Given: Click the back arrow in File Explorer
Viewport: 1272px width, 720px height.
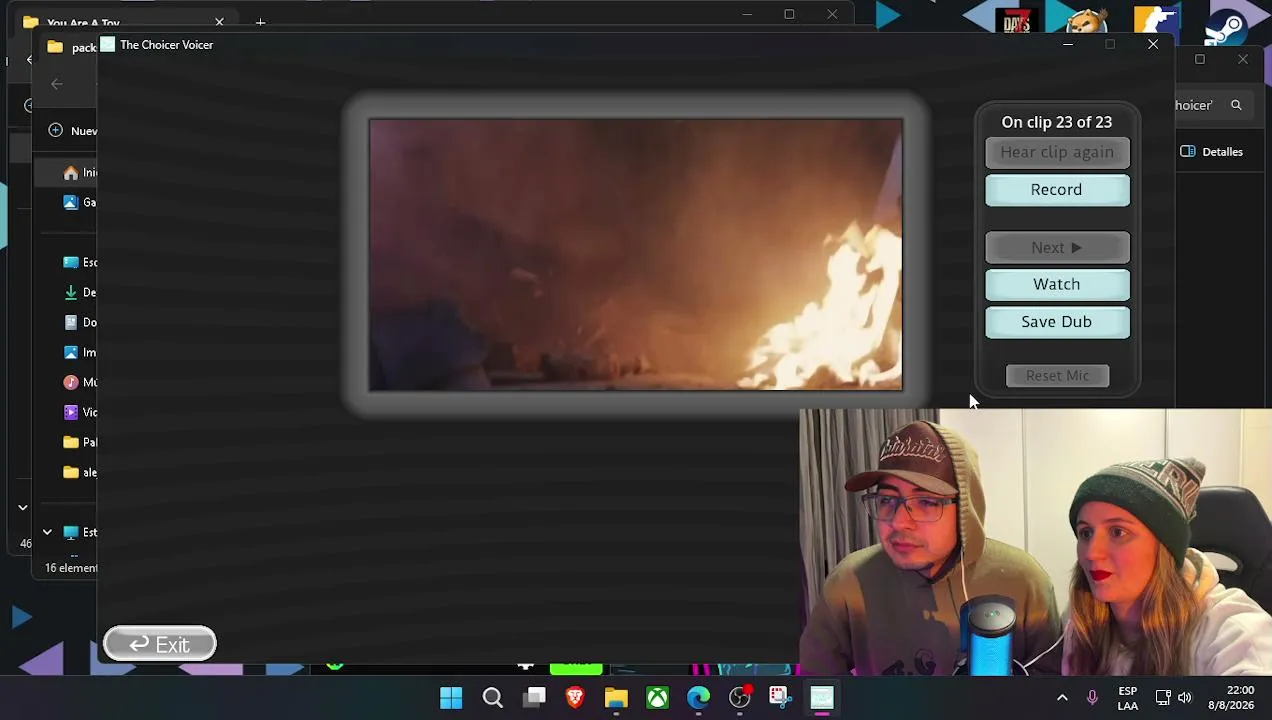Looking at the screenshot, I should pos(57,84).
